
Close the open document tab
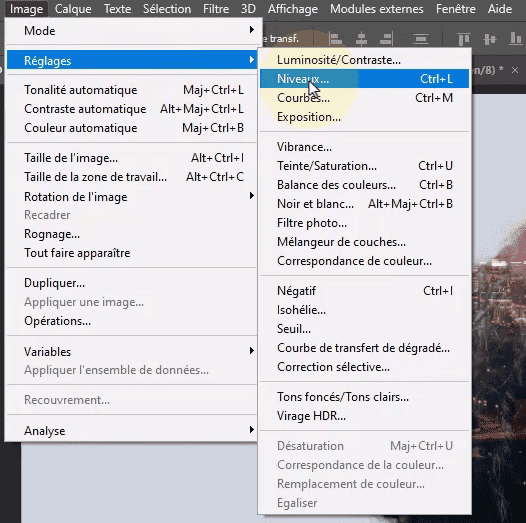click(x=515, y=70)
